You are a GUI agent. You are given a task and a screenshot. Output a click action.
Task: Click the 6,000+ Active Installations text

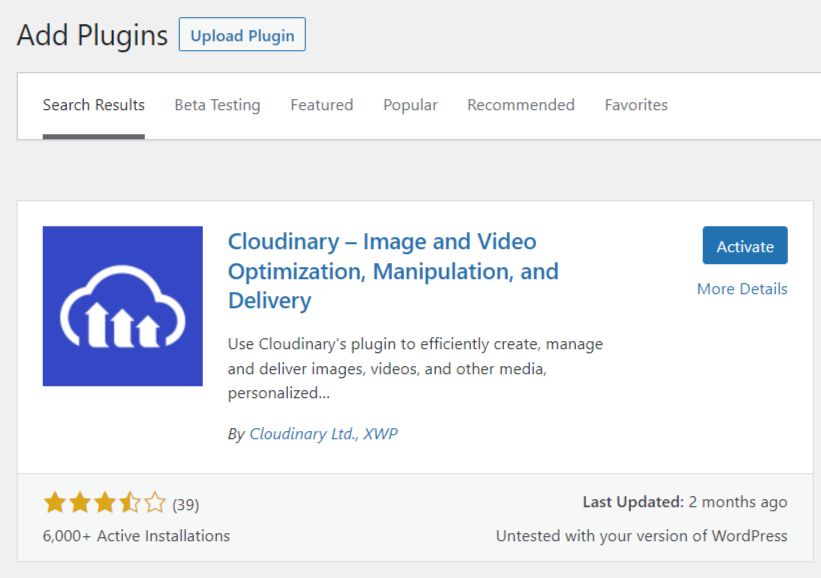coord(136,536)
